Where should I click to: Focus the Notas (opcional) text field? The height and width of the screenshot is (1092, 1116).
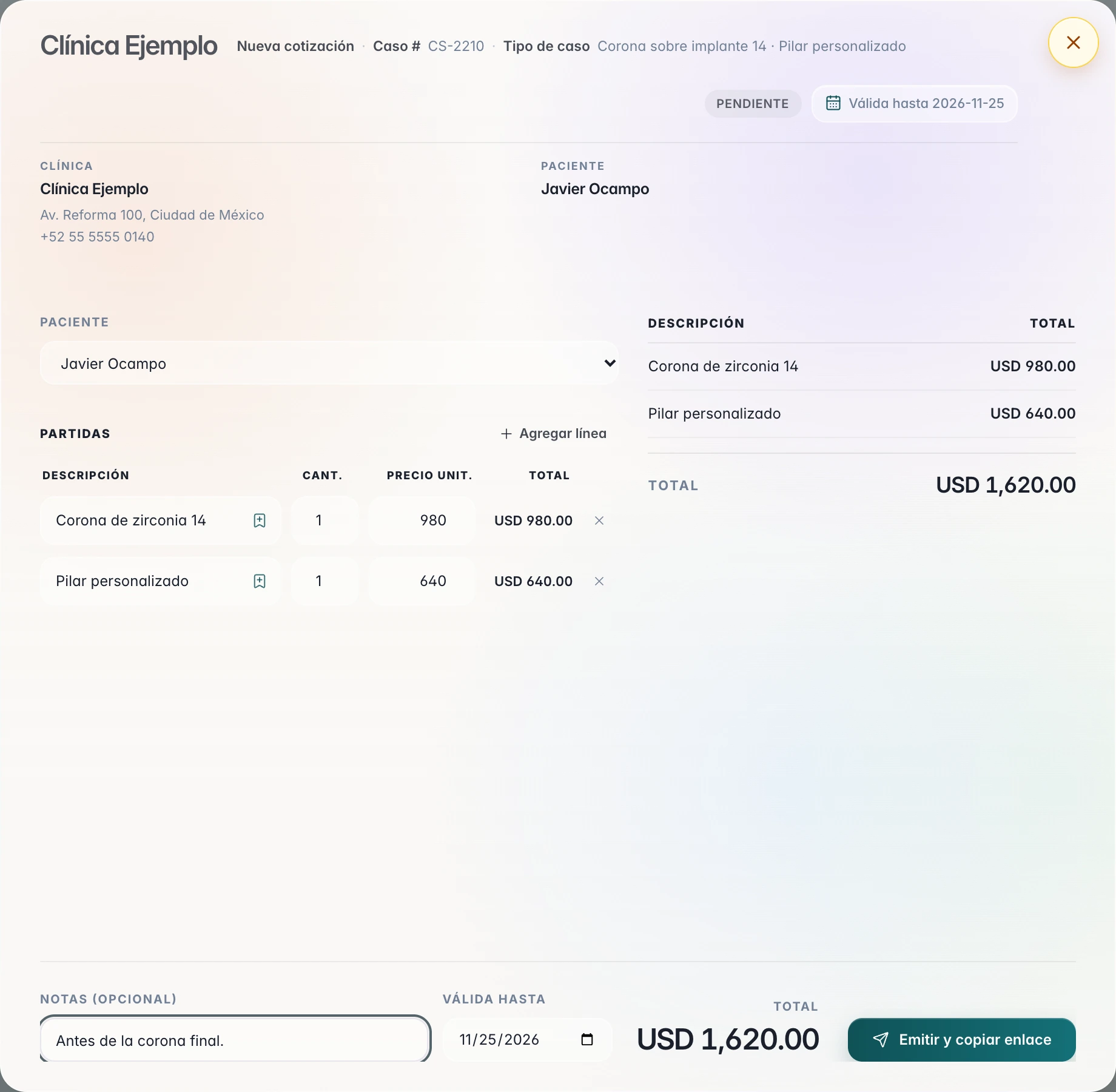235,1040
